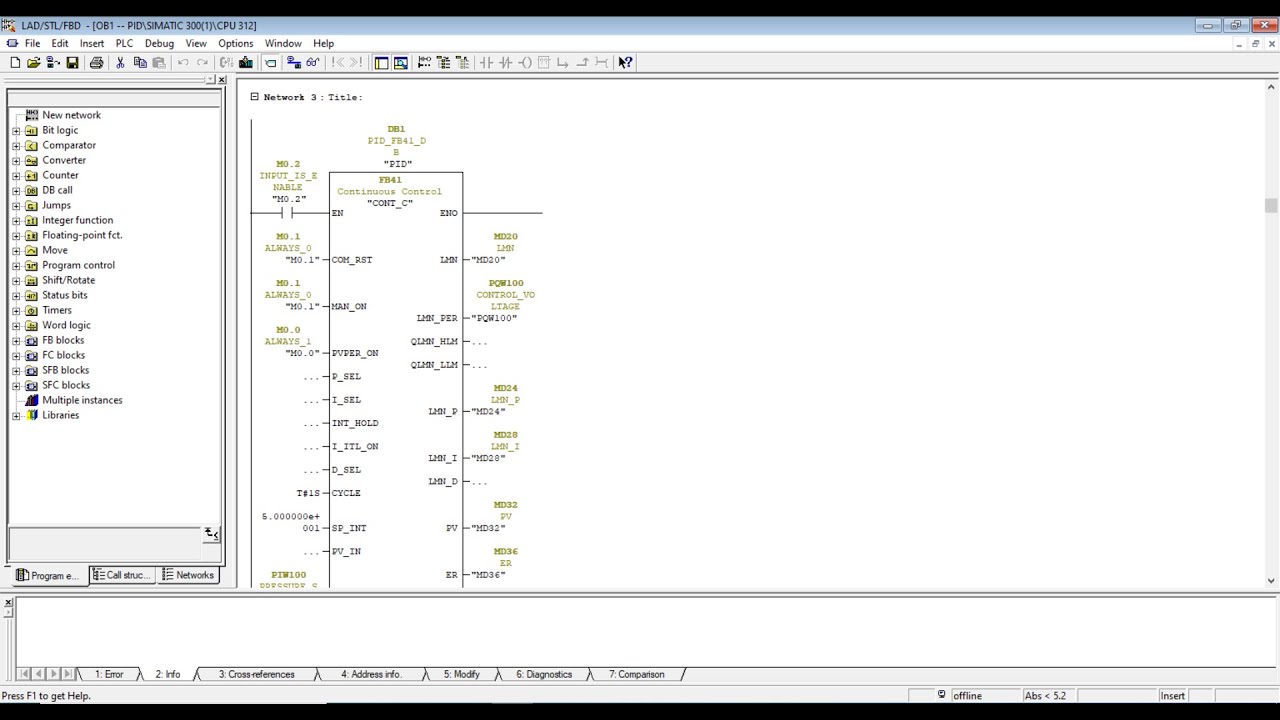The width and height of the screenshot is (1280, 720).
Task: Open a file with the Open folder icon
Action: [x=33, y=62]
